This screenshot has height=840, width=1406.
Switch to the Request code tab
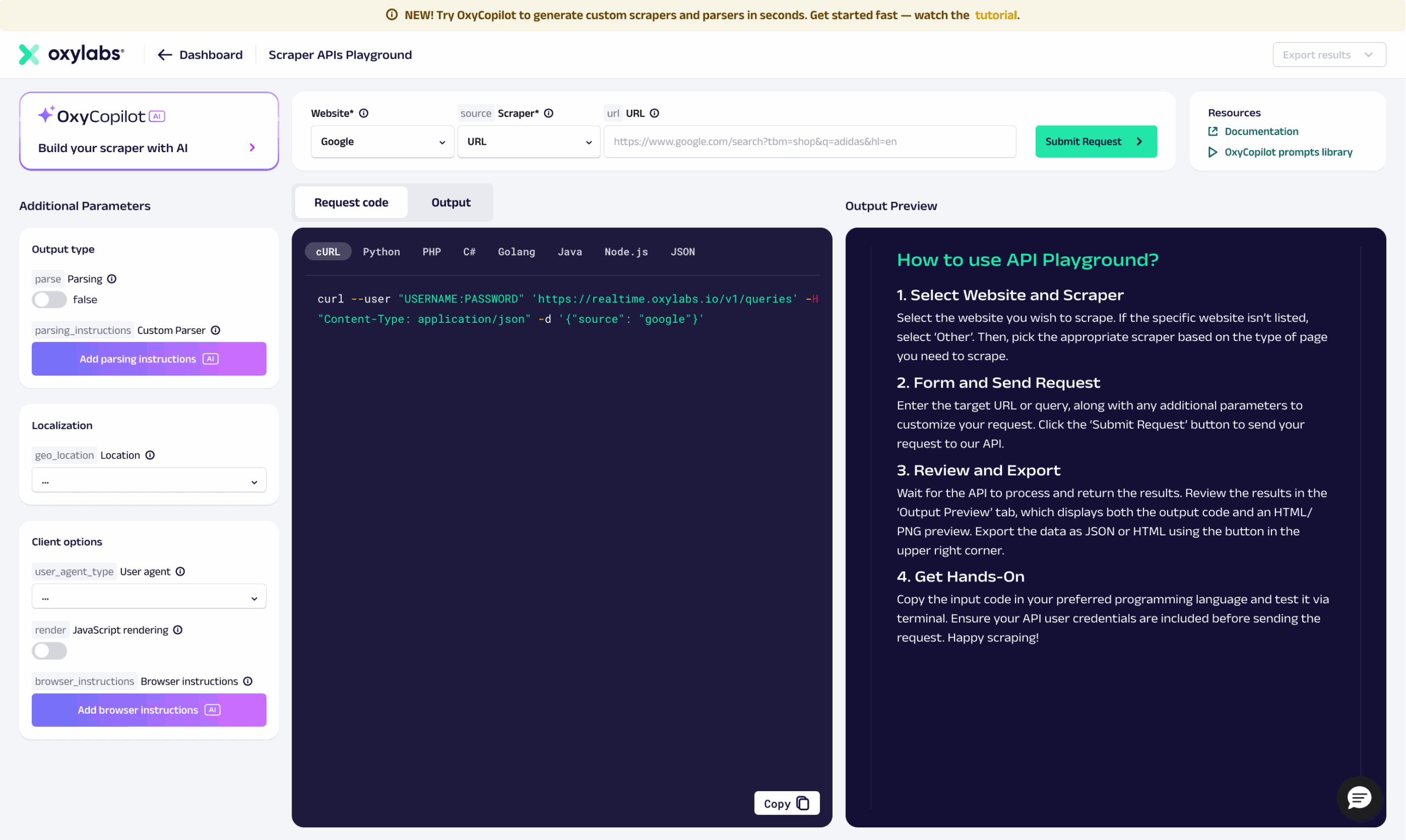pyautogui.click(x=351, y=203)
